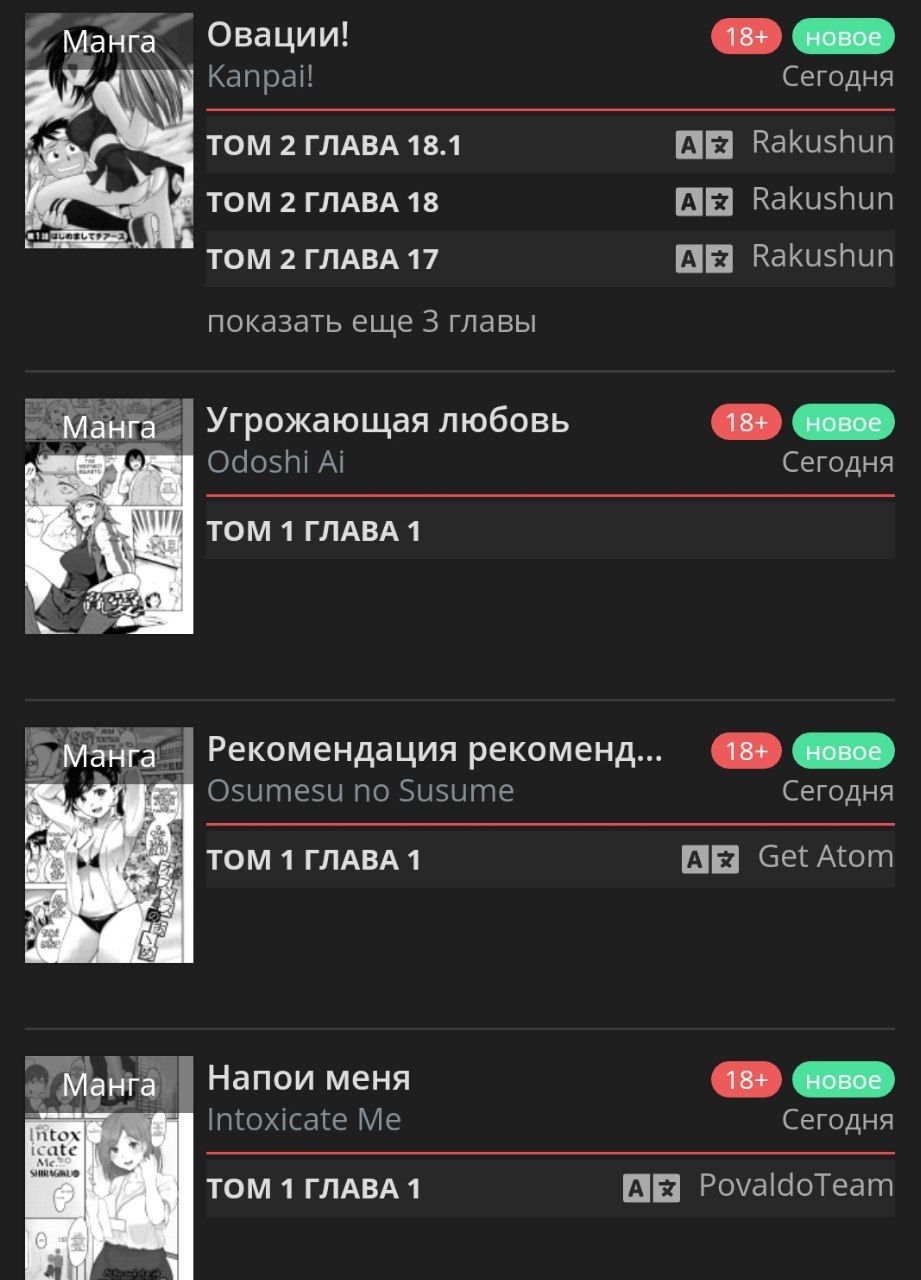Click the translation icon beside Том 2 Глава 18
This screenshot has height=1280, width=921.
tap(705, 202)
